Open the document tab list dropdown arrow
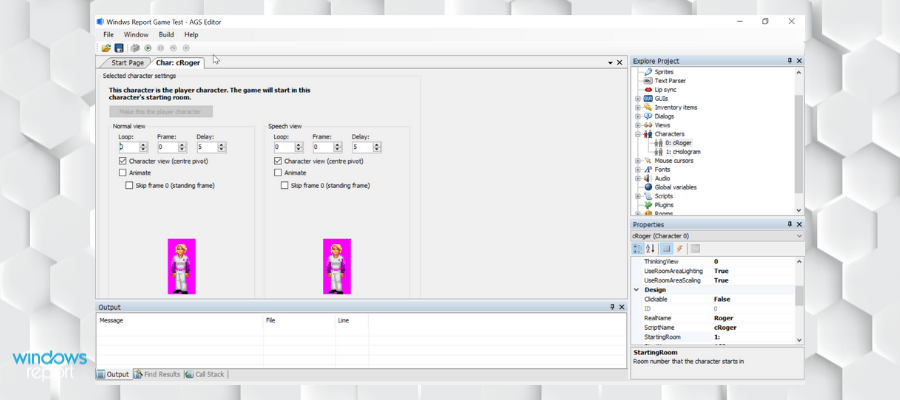This screenshot has width=900, height=400. point(610,63)
